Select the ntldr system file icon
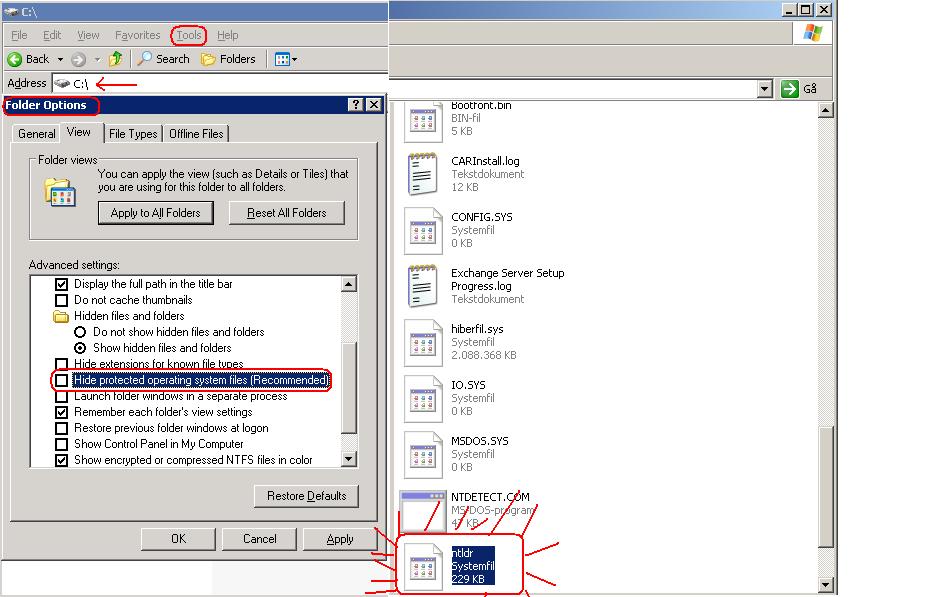 tap(423, 566)
